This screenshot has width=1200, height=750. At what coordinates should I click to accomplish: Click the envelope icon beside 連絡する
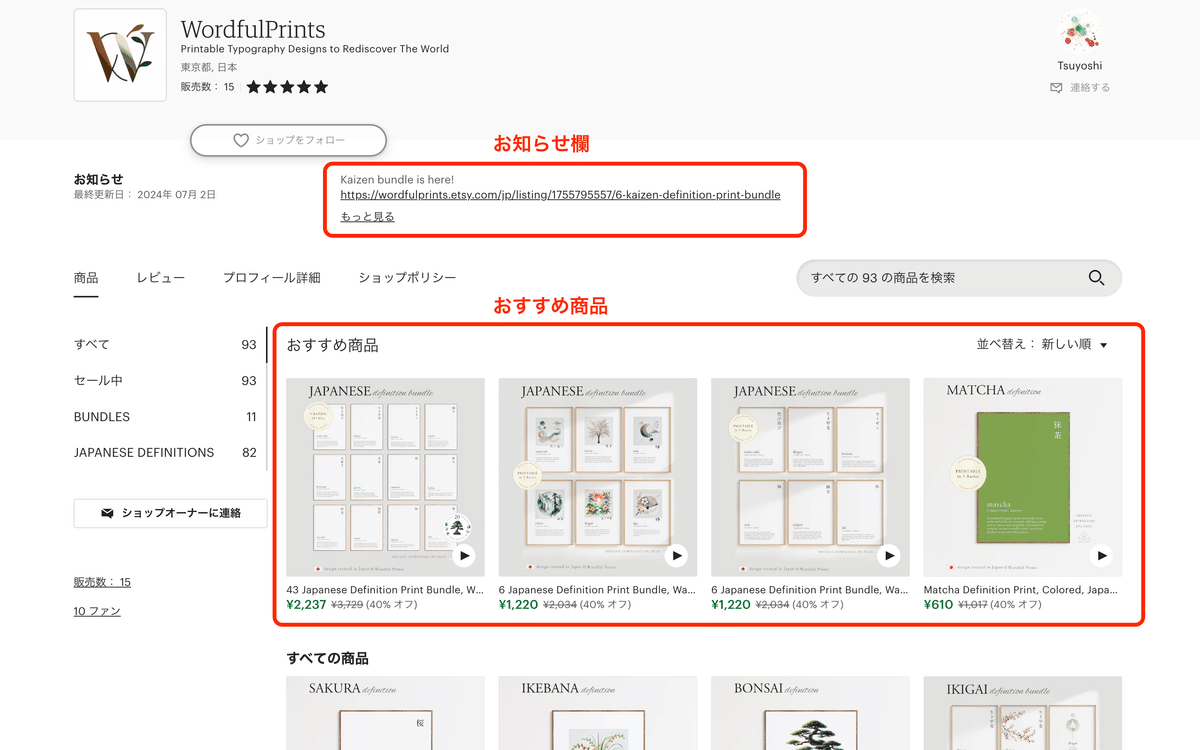point(1055,87)
